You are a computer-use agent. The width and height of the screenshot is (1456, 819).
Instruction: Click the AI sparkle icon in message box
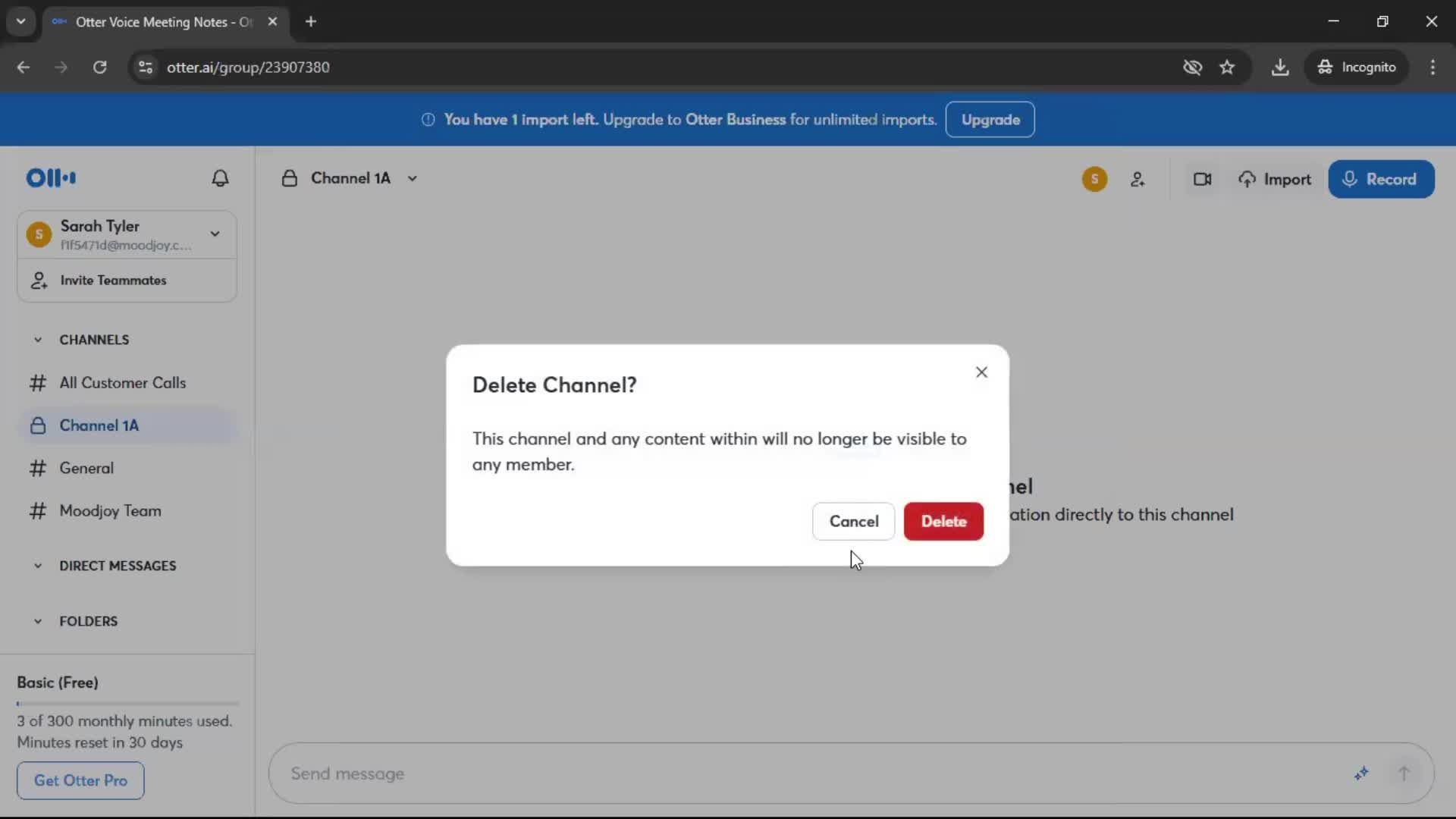point(1361,773)
